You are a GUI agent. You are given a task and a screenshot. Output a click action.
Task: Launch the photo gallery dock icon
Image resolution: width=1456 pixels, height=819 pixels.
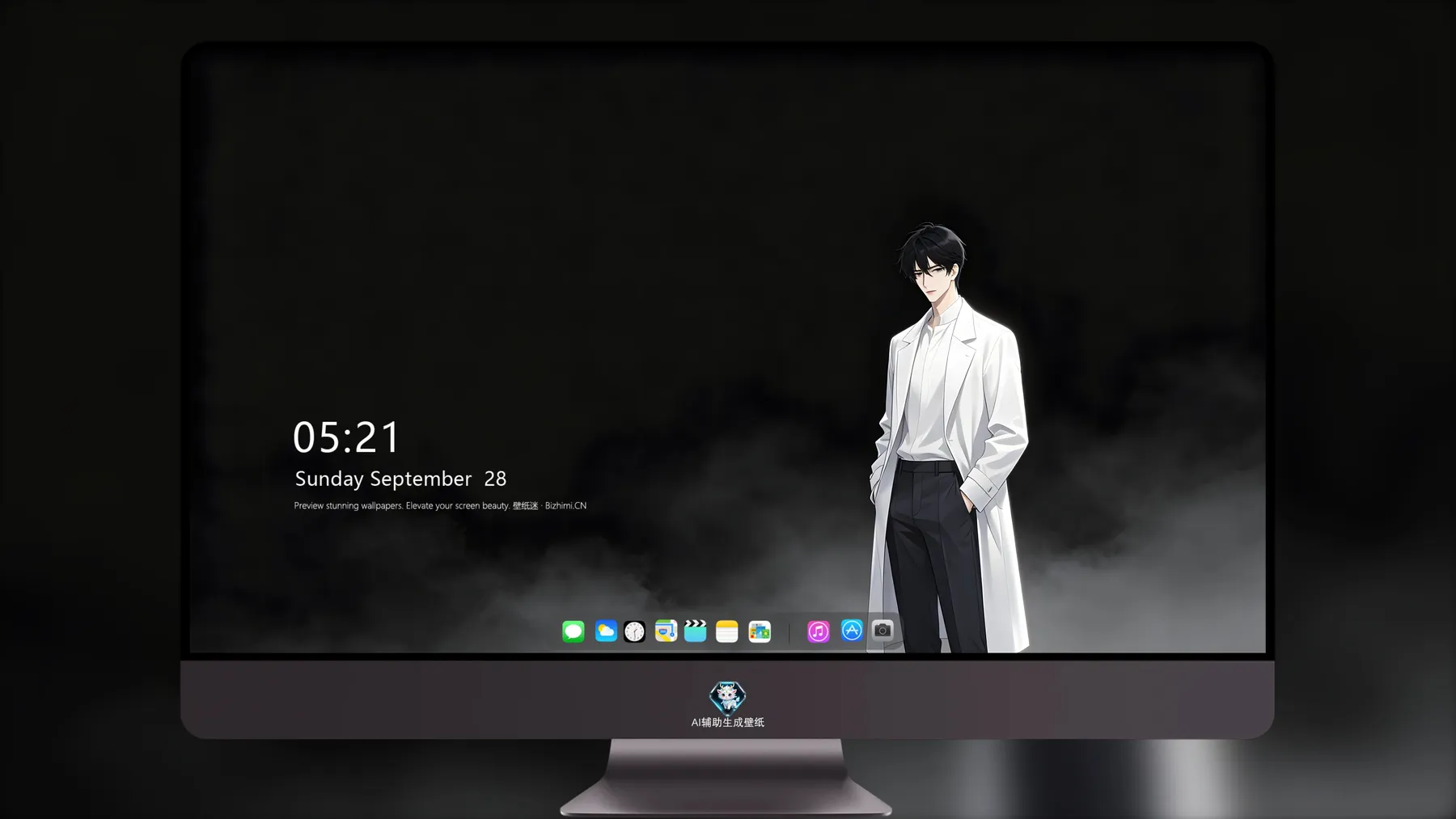pyautogui.click(x=760, y=631)
